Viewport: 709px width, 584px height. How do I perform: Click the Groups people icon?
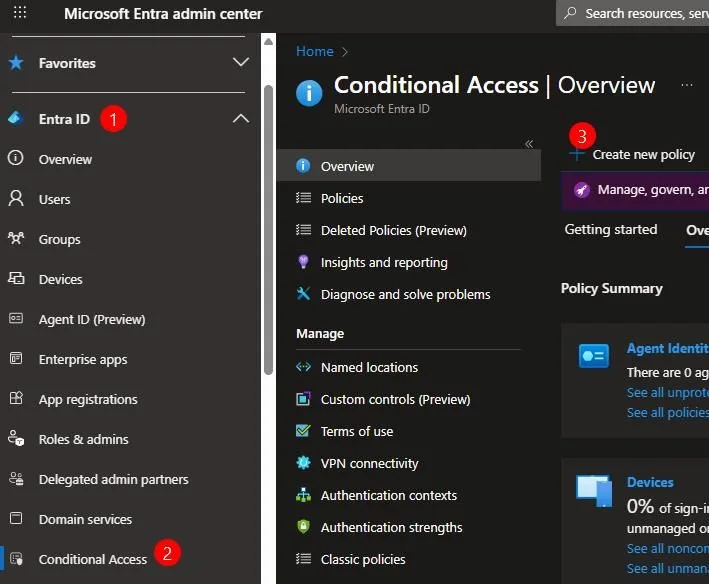click(x=16, y=238)
